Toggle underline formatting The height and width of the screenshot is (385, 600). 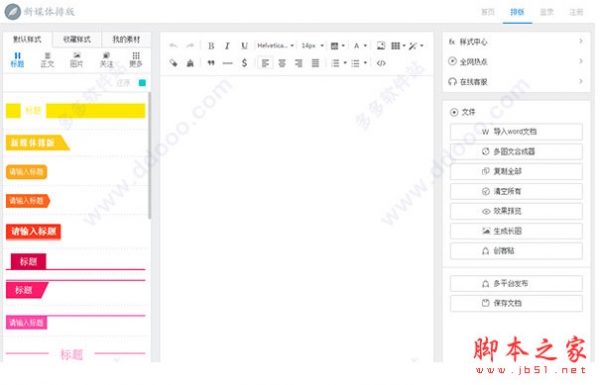coord(244,46)
